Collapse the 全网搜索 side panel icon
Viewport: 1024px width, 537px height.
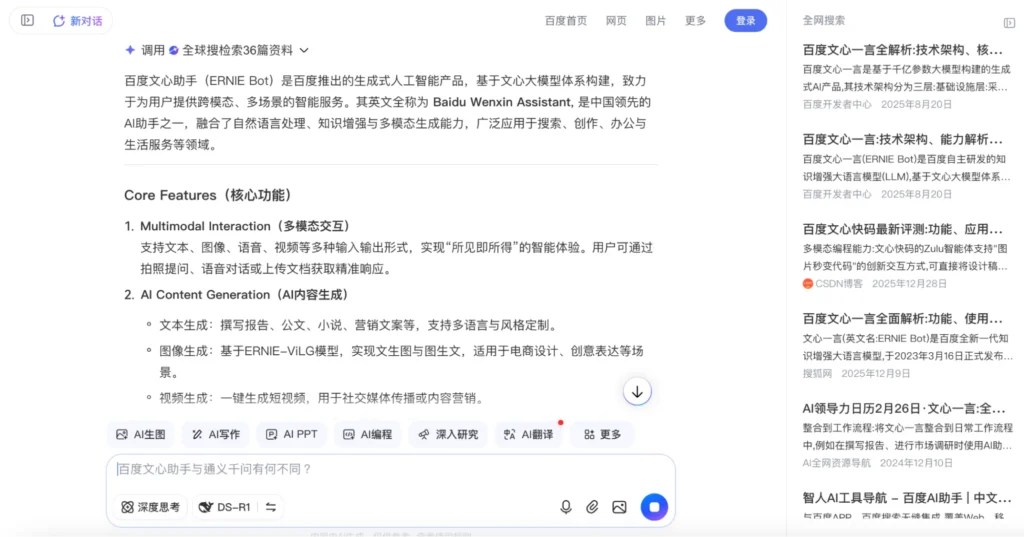[1009, 23]
